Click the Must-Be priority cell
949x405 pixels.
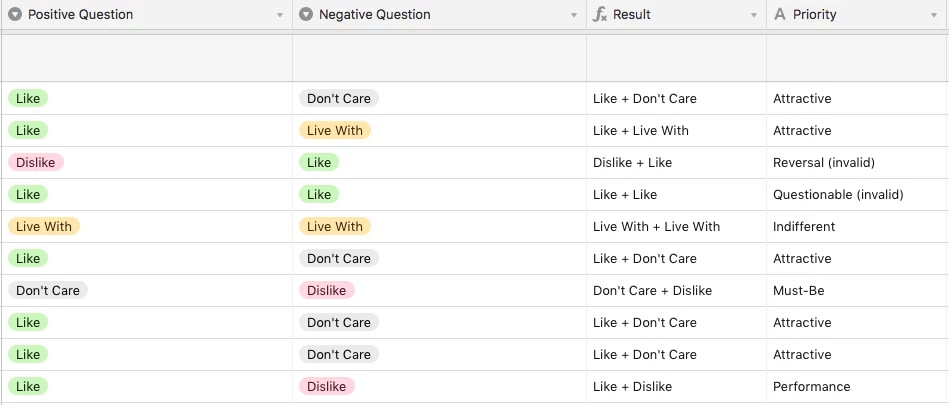[x=857, y=291]
